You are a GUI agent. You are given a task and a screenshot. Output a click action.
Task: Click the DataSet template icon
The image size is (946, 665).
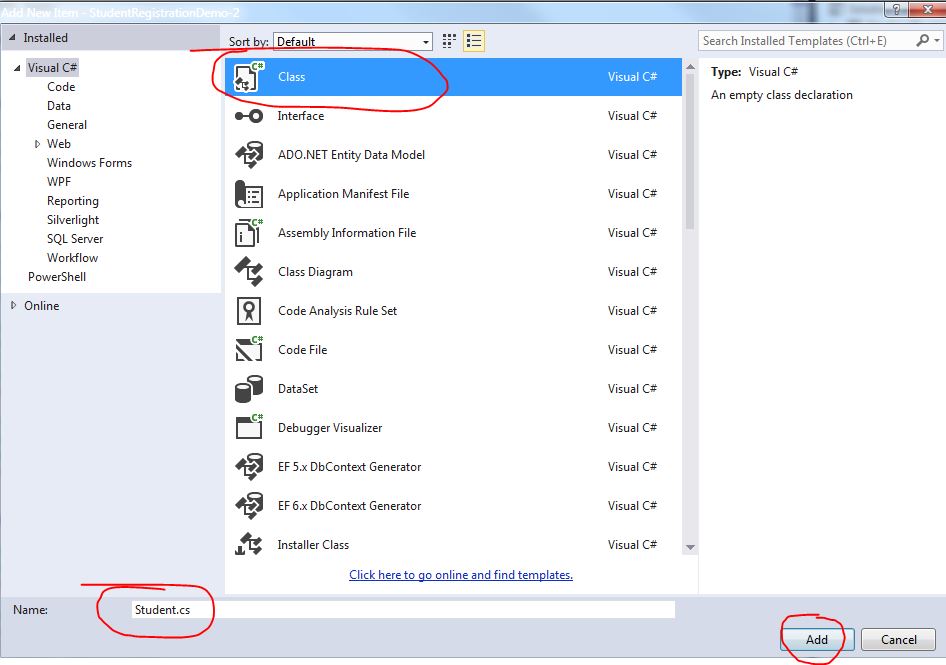pos(248,389)
